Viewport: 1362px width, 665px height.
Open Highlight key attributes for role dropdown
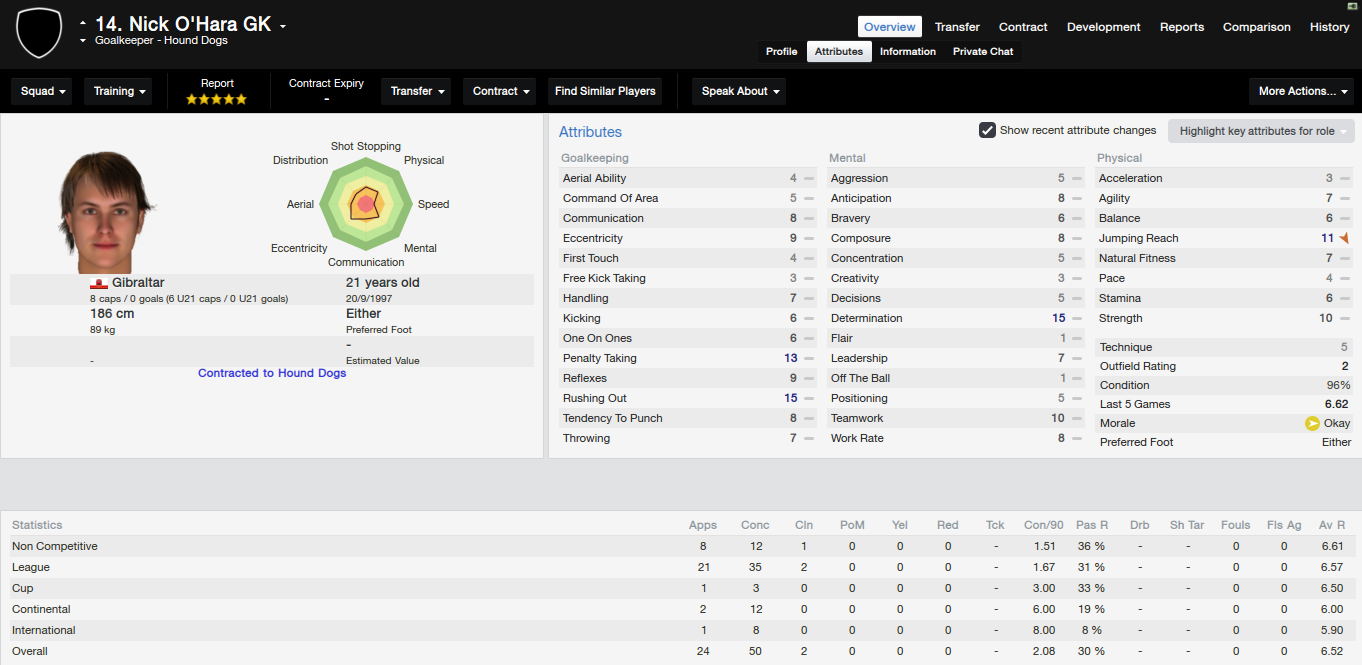point(1261,131)
